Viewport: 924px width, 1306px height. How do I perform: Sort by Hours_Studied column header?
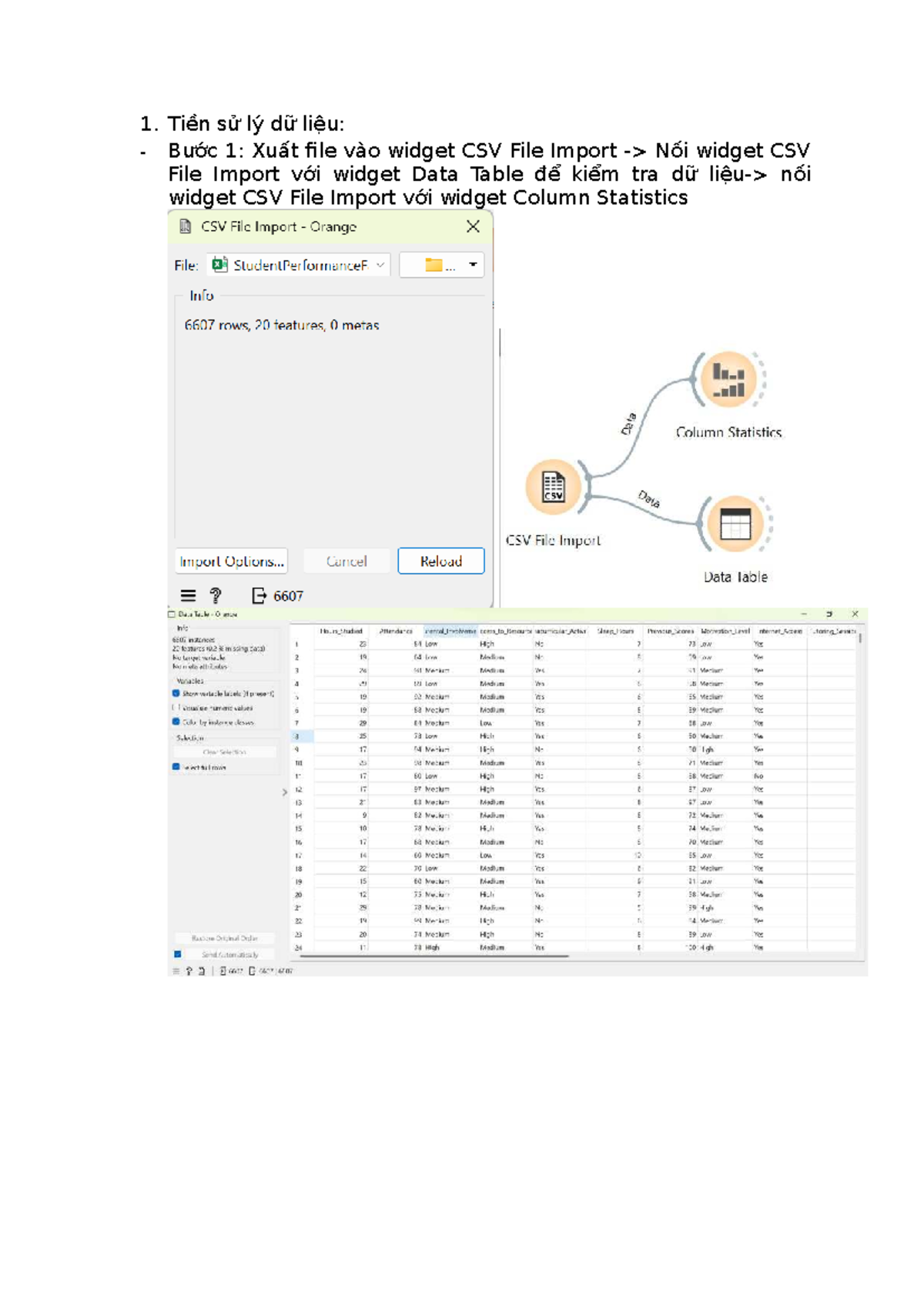[x=340, y=631]
